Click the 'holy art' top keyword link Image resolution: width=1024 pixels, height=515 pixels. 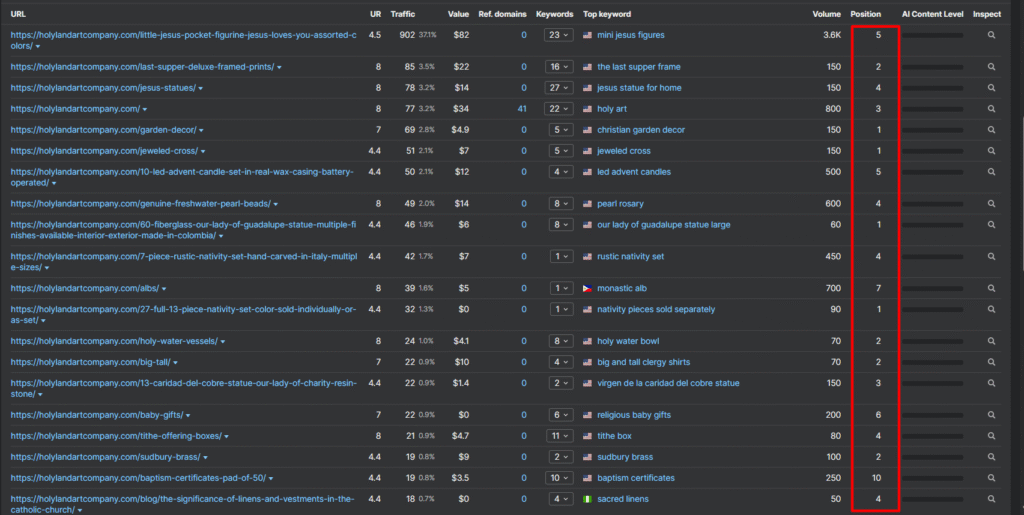[613, 109]
